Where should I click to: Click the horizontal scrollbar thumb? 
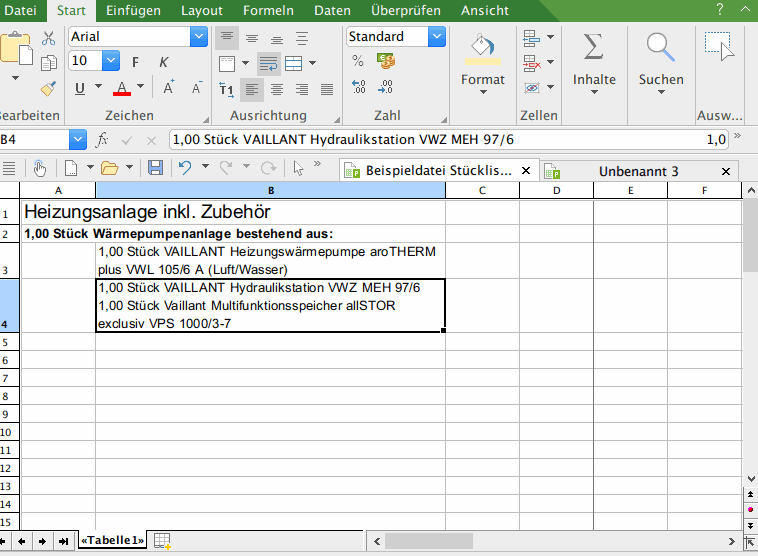429,541
